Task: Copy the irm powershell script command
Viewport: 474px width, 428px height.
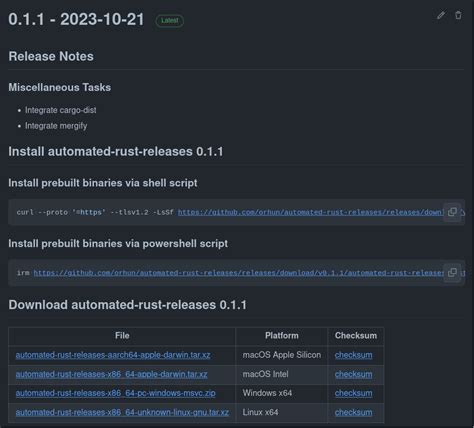Action: (452, 273)
